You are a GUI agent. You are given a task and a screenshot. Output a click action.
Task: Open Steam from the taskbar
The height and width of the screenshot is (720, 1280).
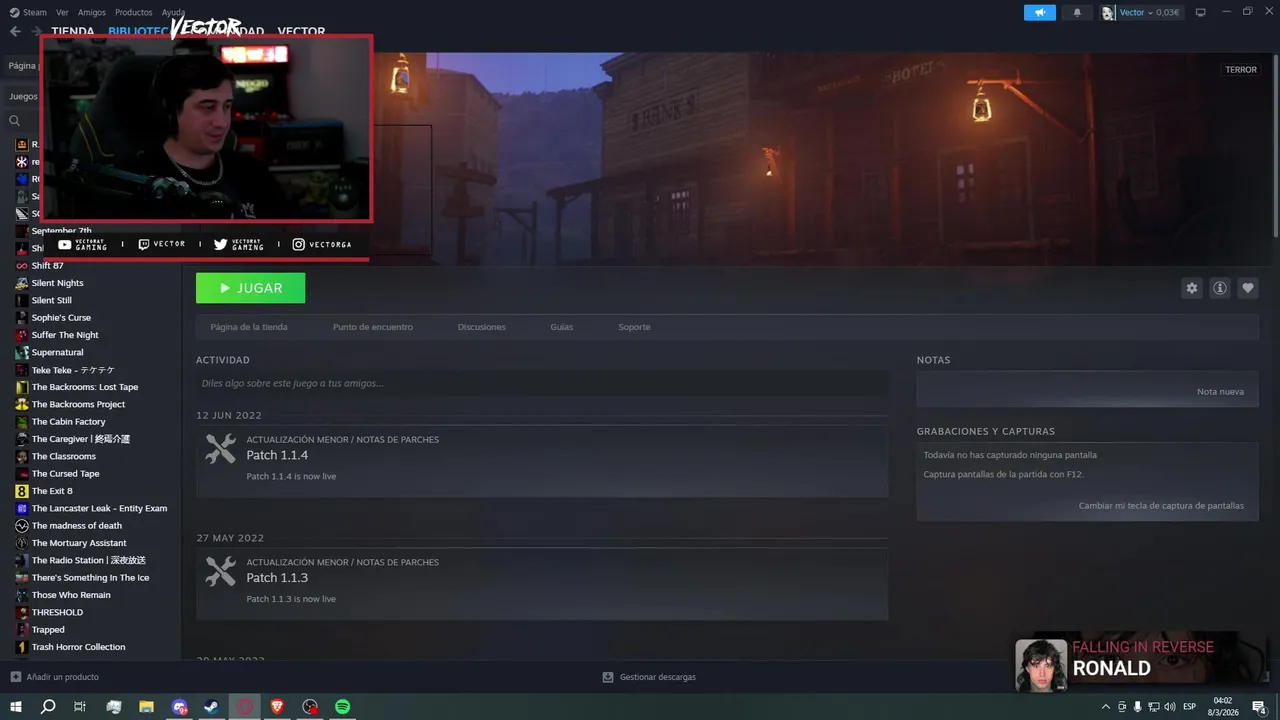click(212, 706)
